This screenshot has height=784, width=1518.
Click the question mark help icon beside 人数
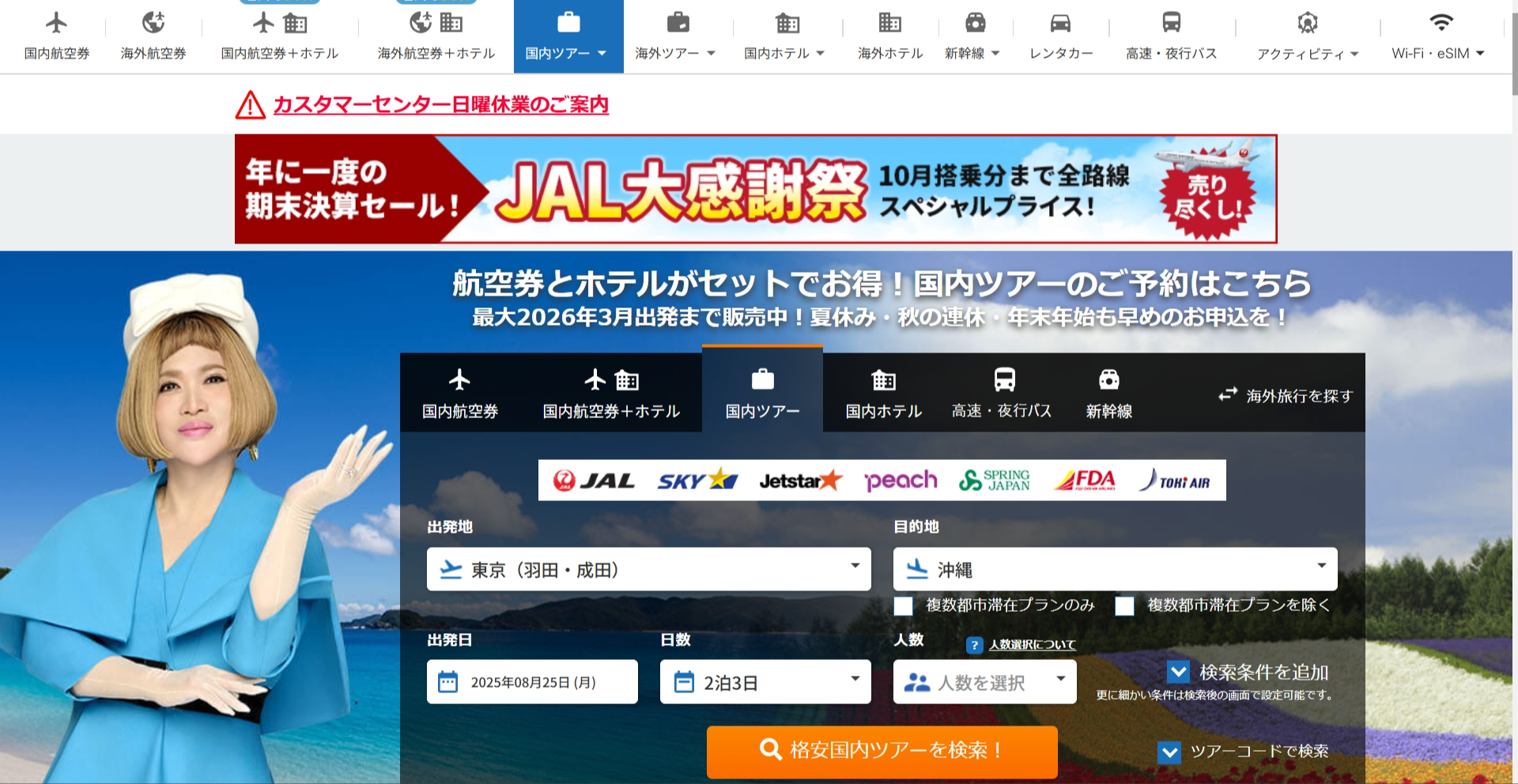point(974,645)
